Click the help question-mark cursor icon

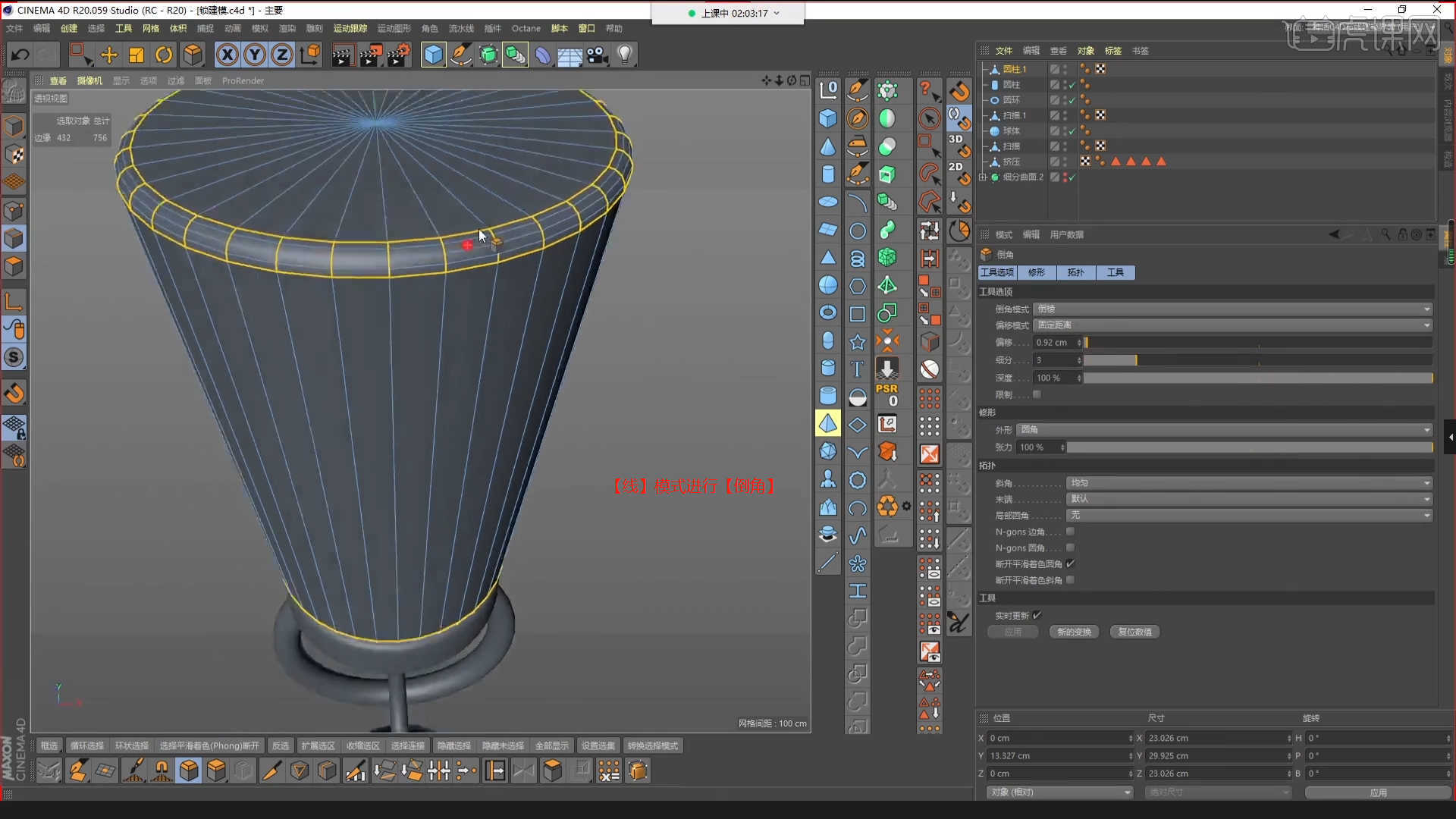tap(929, 91)
